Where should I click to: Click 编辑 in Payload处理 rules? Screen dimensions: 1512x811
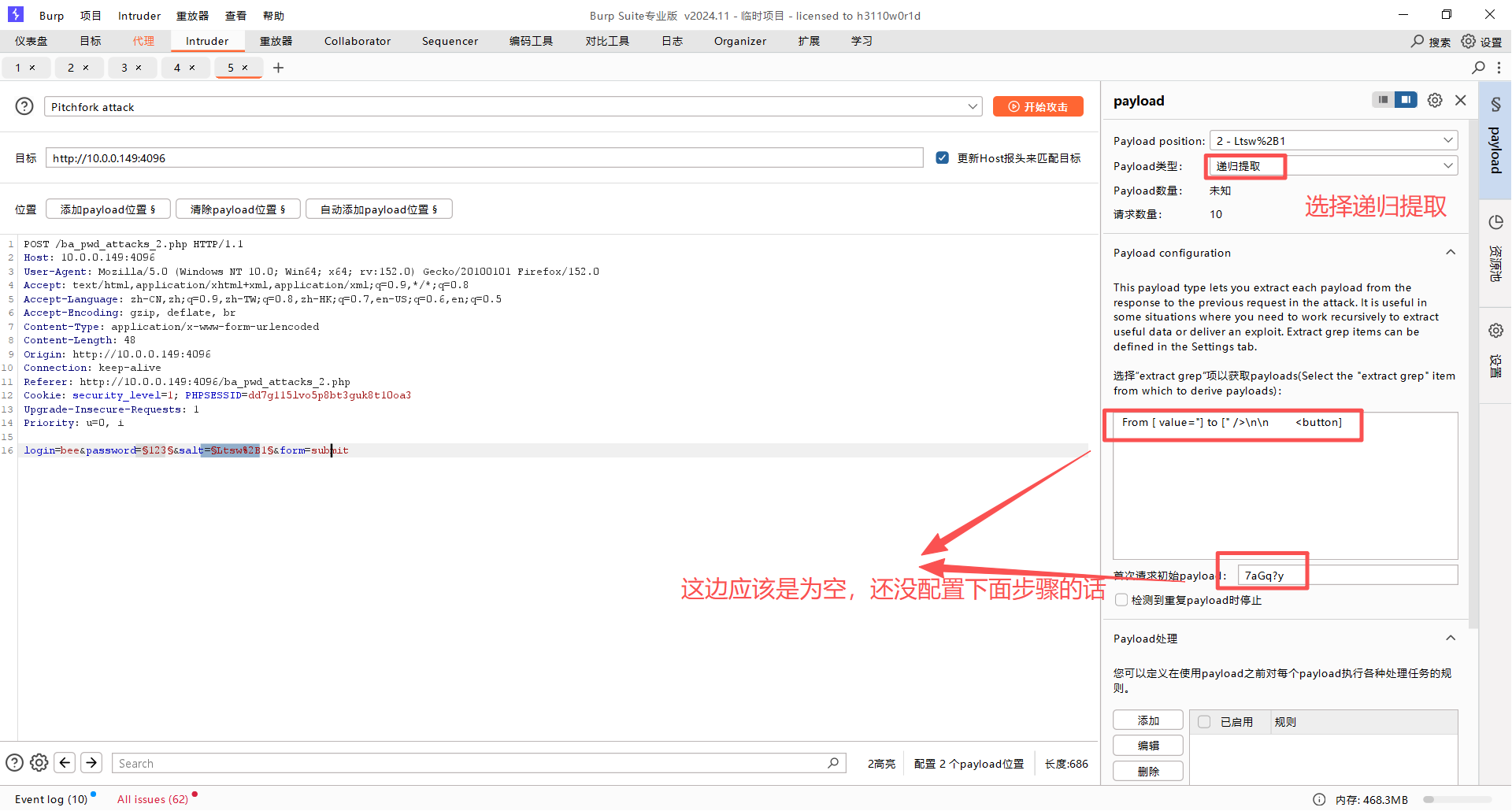pos(1148,746)
